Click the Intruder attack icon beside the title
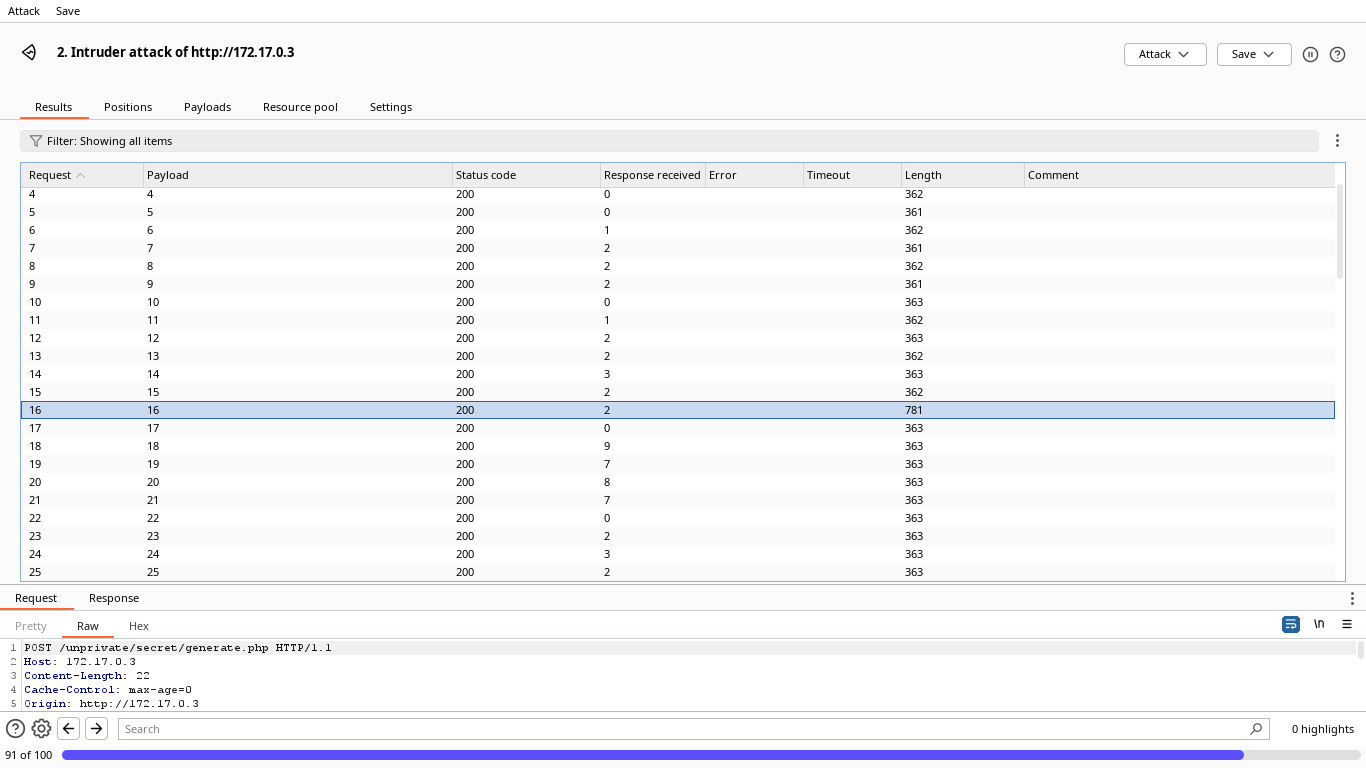The image size is (1366, 768). 29,53
